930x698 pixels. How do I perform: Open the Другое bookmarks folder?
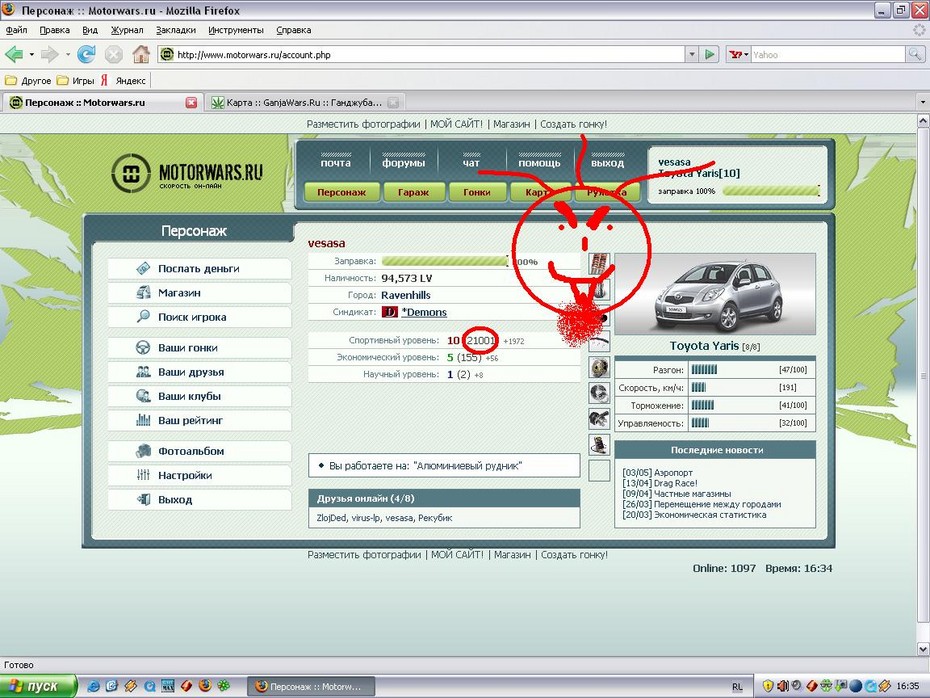[28, 81]
